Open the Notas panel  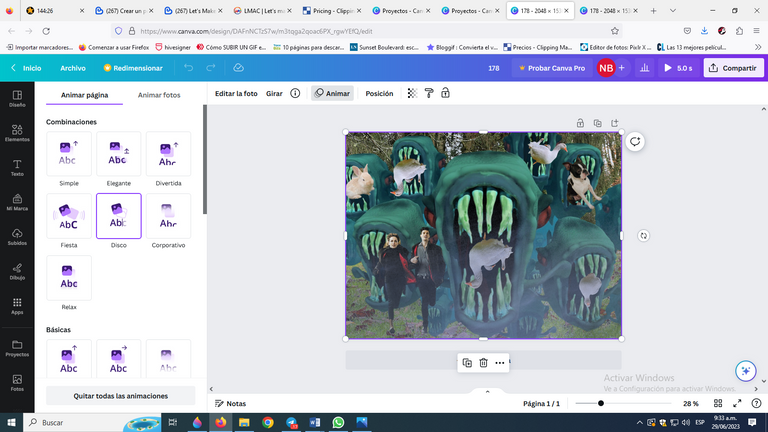[x=231, y=403]
